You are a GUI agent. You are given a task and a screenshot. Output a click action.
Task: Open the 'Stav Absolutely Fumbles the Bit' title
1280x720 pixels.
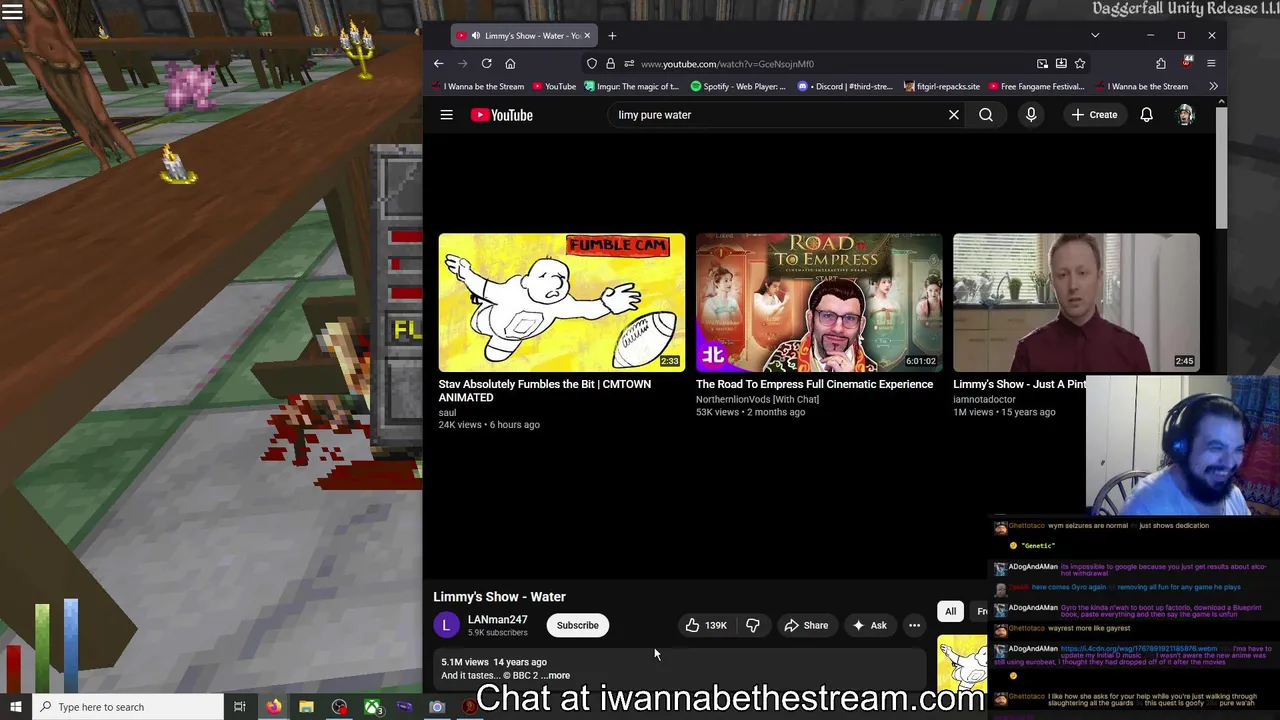tap(544, 391)
